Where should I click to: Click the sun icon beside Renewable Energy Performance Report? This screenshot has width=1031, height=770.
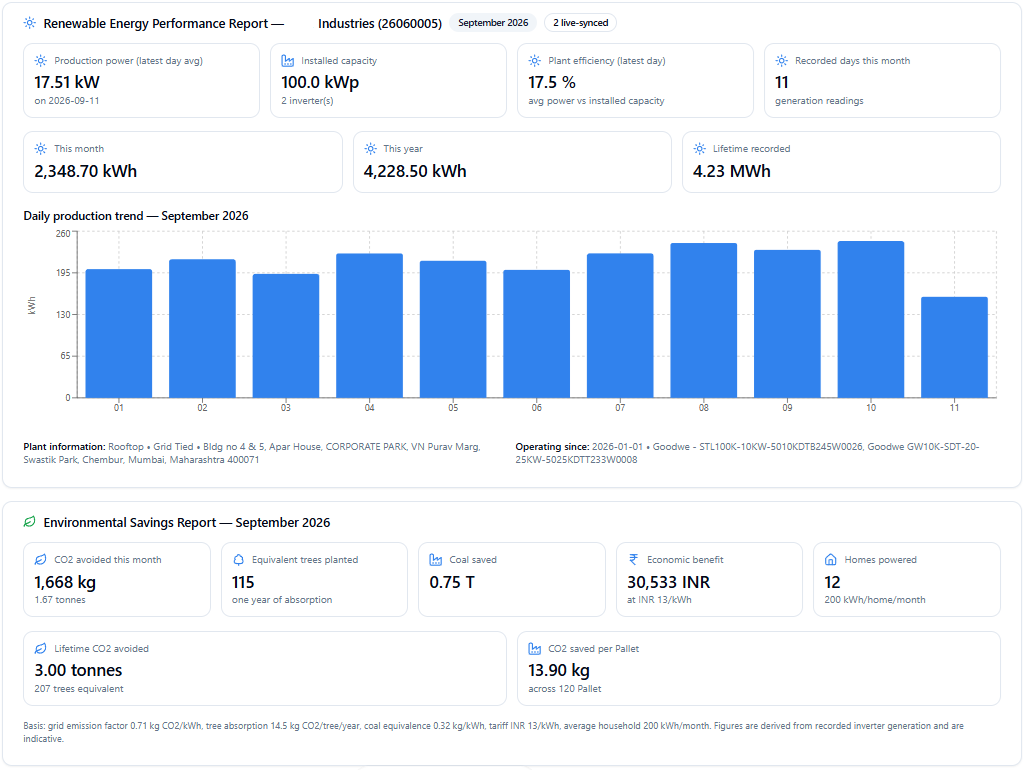(x=30, y=23)
